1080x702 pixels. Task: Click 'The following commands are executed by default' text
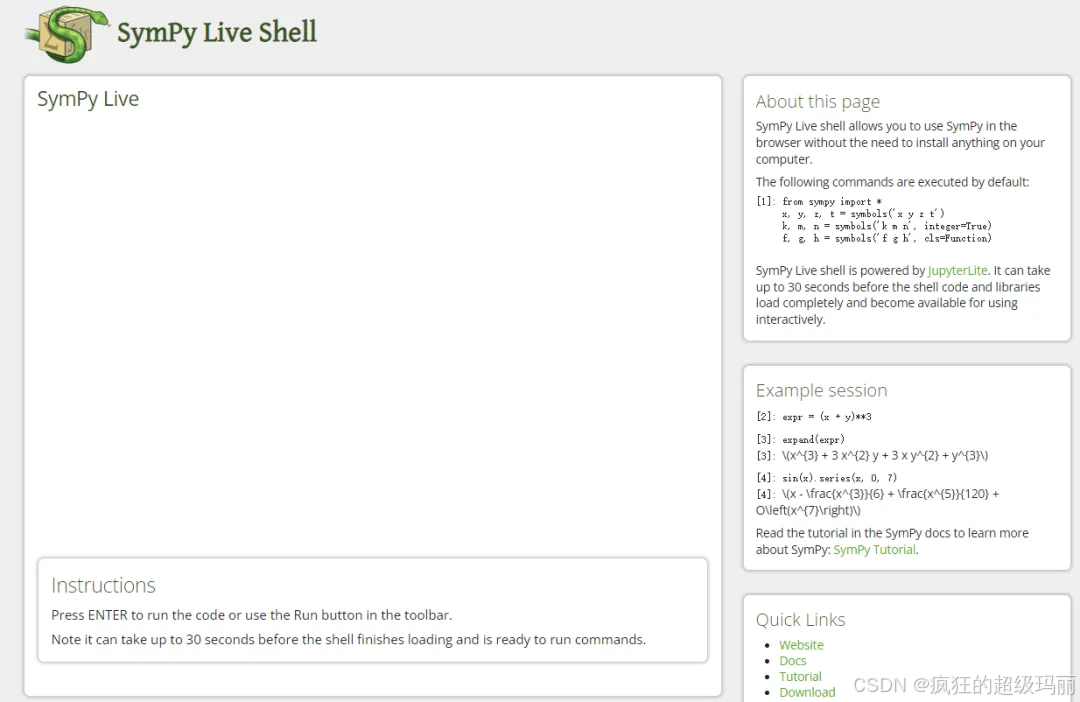click(x=892, y=182)
